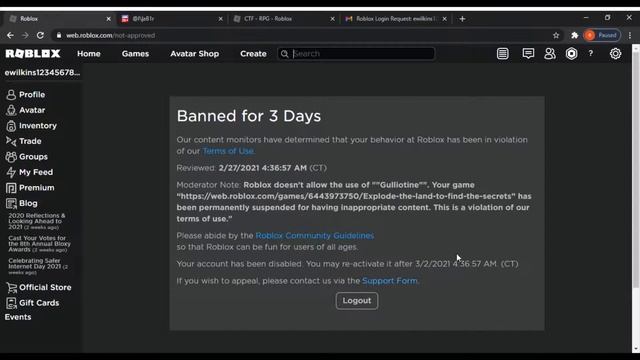
Task: Open the settings gear icon
Action: [616, 53]
